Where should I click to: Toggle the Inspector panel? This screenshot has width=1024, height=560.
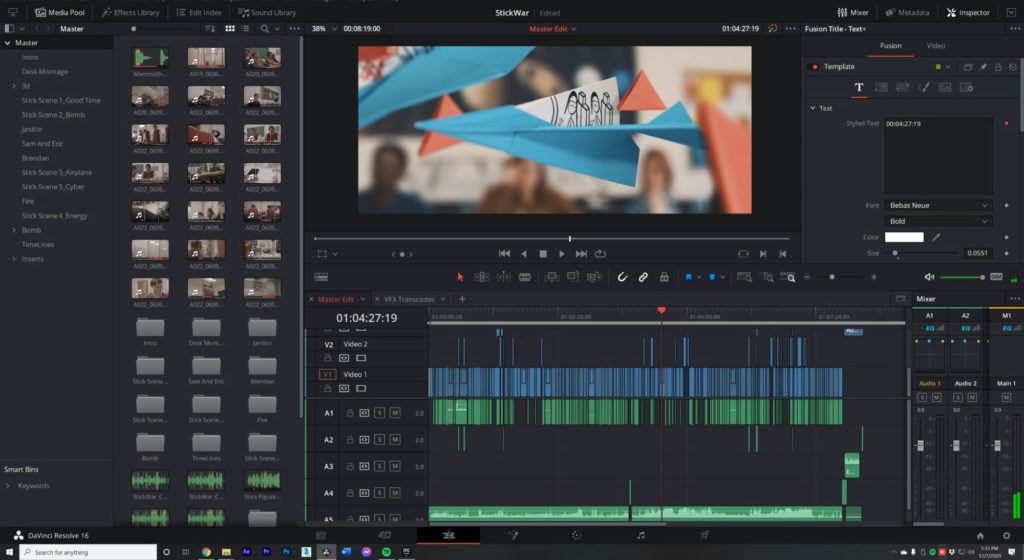click(x=968, y=12)
